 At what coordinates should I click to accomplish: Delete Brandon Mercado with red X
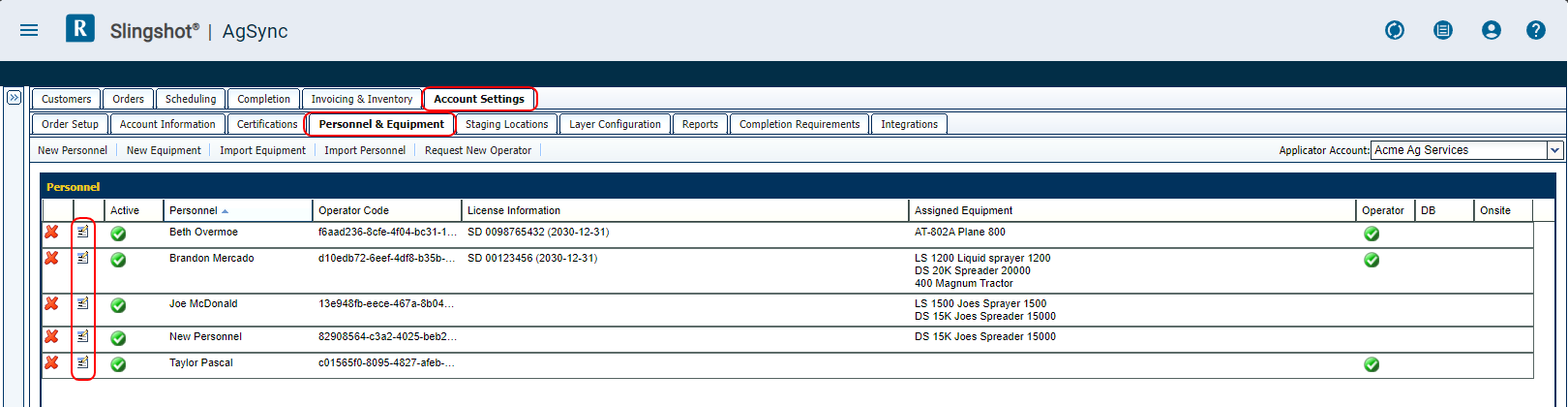pos(52,258)
